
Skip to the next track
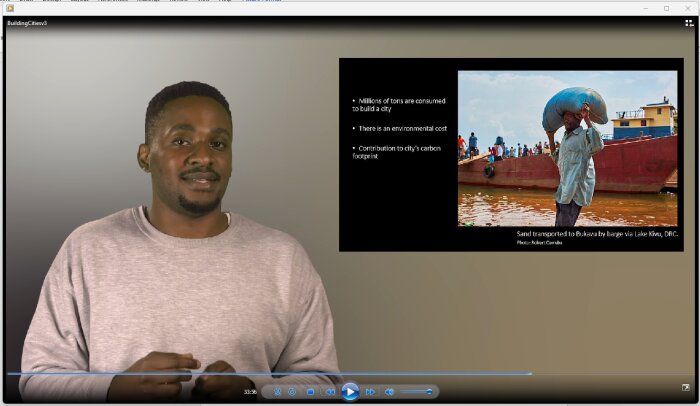click(370, 392)
